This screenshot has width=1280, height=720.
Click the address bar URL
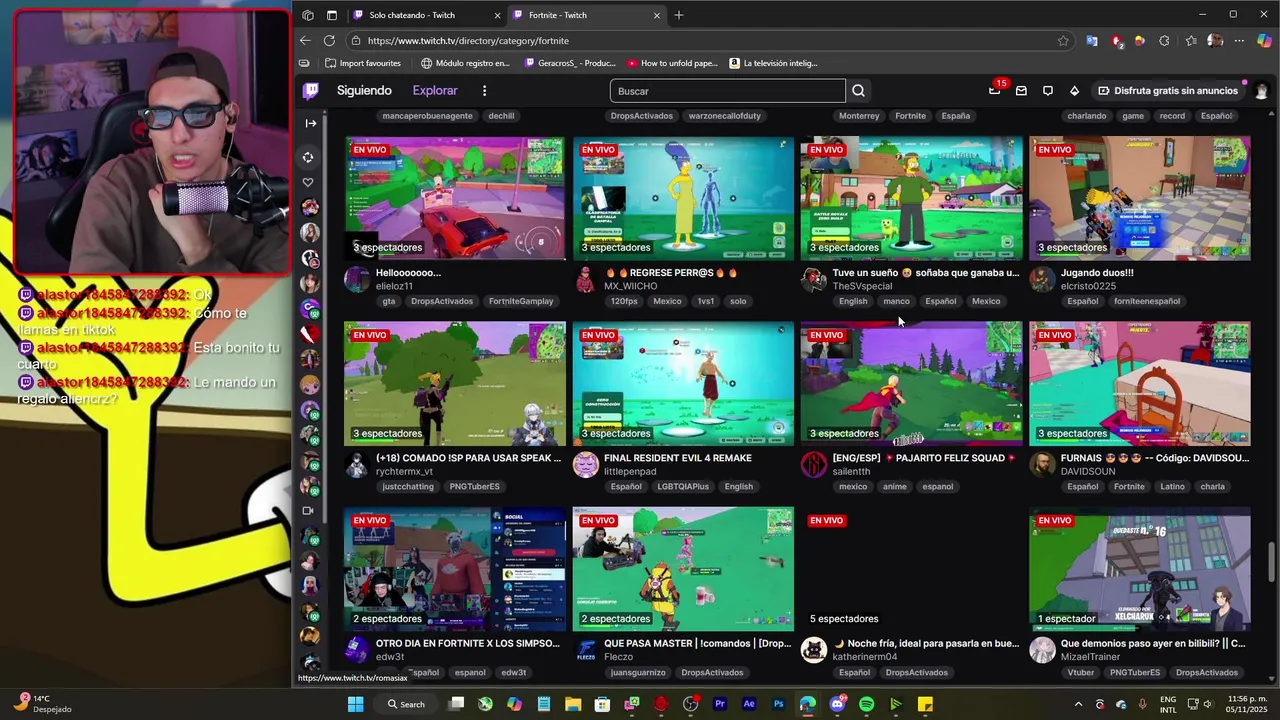468,41
